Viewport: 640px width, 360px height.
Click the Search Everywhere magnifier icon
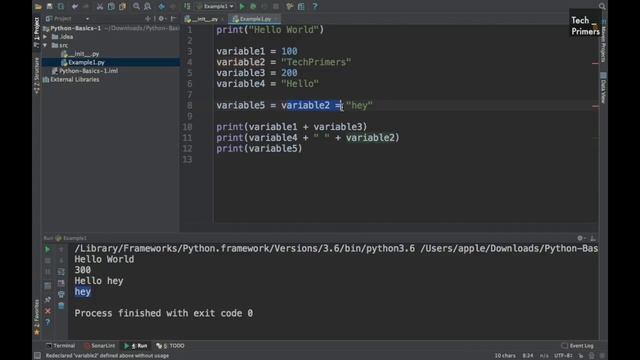click(602, 6)
